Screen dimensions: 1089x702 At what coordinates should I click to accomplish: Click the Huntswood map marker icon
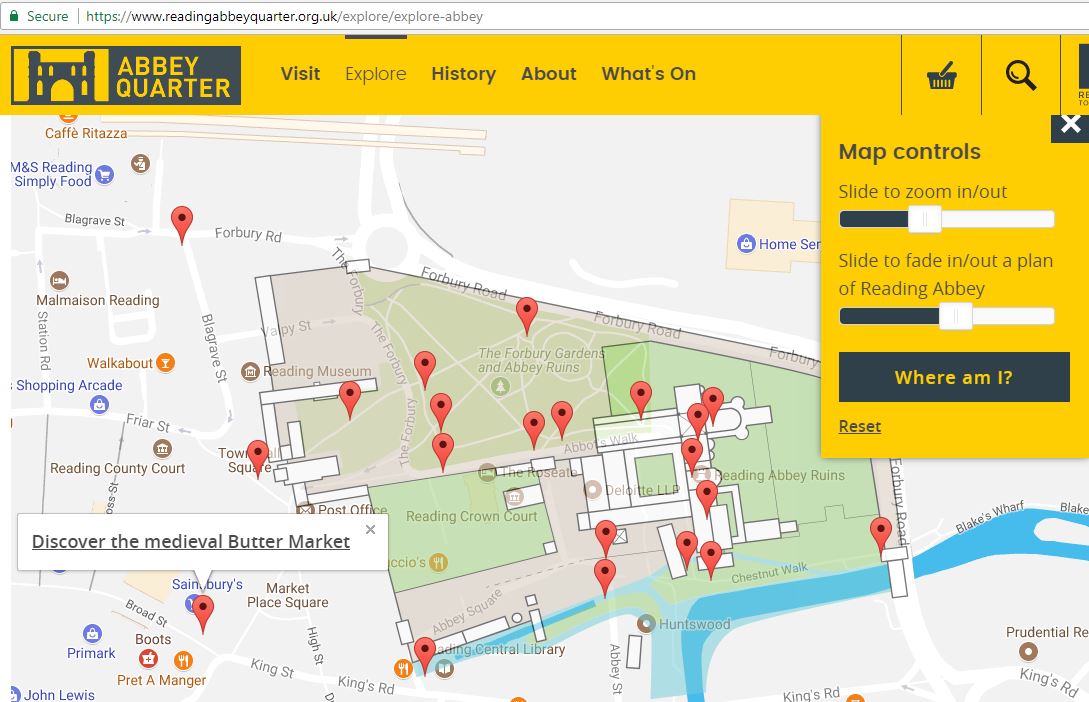tap(646, 623)
